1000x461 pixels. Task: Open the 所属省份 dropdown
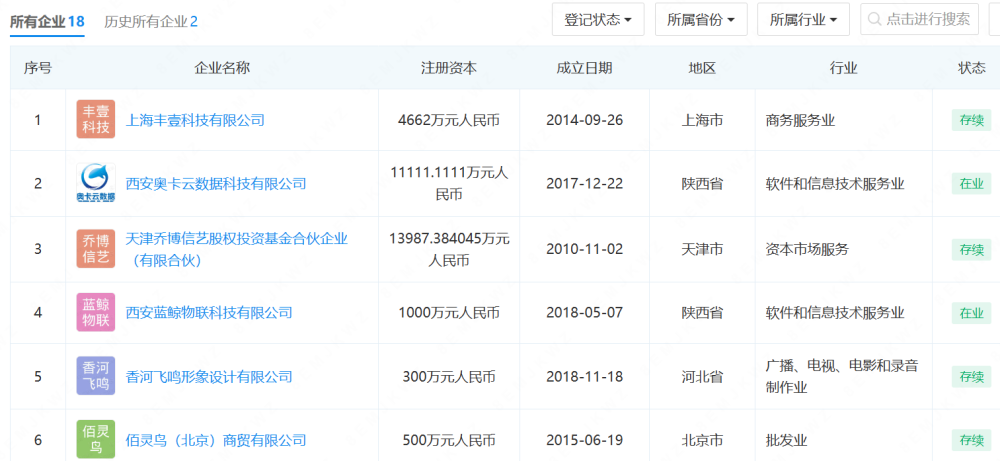[x=701, y=19]
